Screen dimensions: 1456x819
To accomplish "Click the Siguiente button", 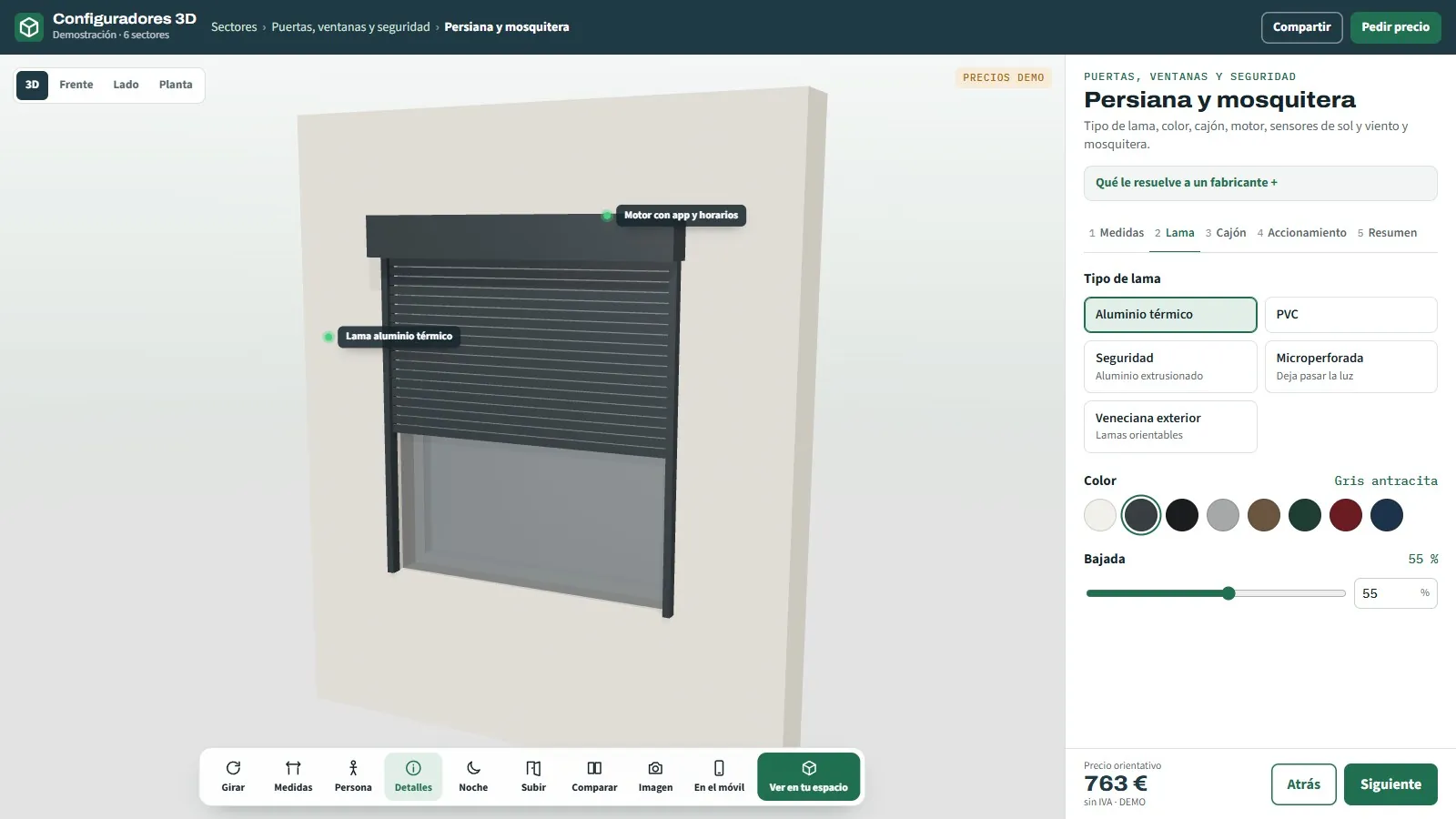I will 1390,784.
